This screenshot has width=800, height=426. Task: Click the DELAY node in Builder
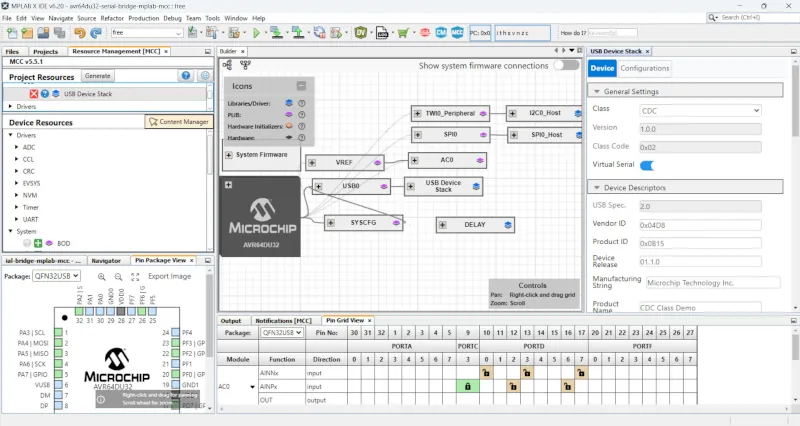pos(475,225)
